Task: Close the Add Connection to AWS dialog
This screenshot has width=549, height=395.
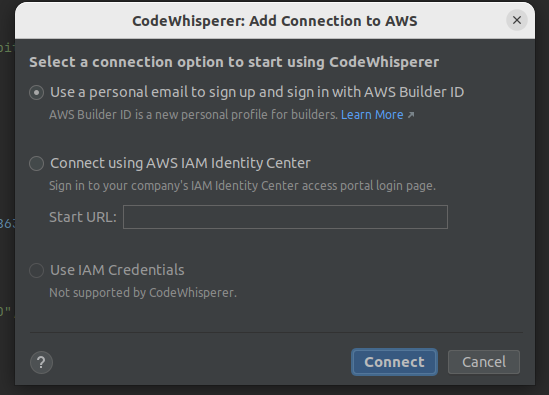Action: click(x=517, y=20)
